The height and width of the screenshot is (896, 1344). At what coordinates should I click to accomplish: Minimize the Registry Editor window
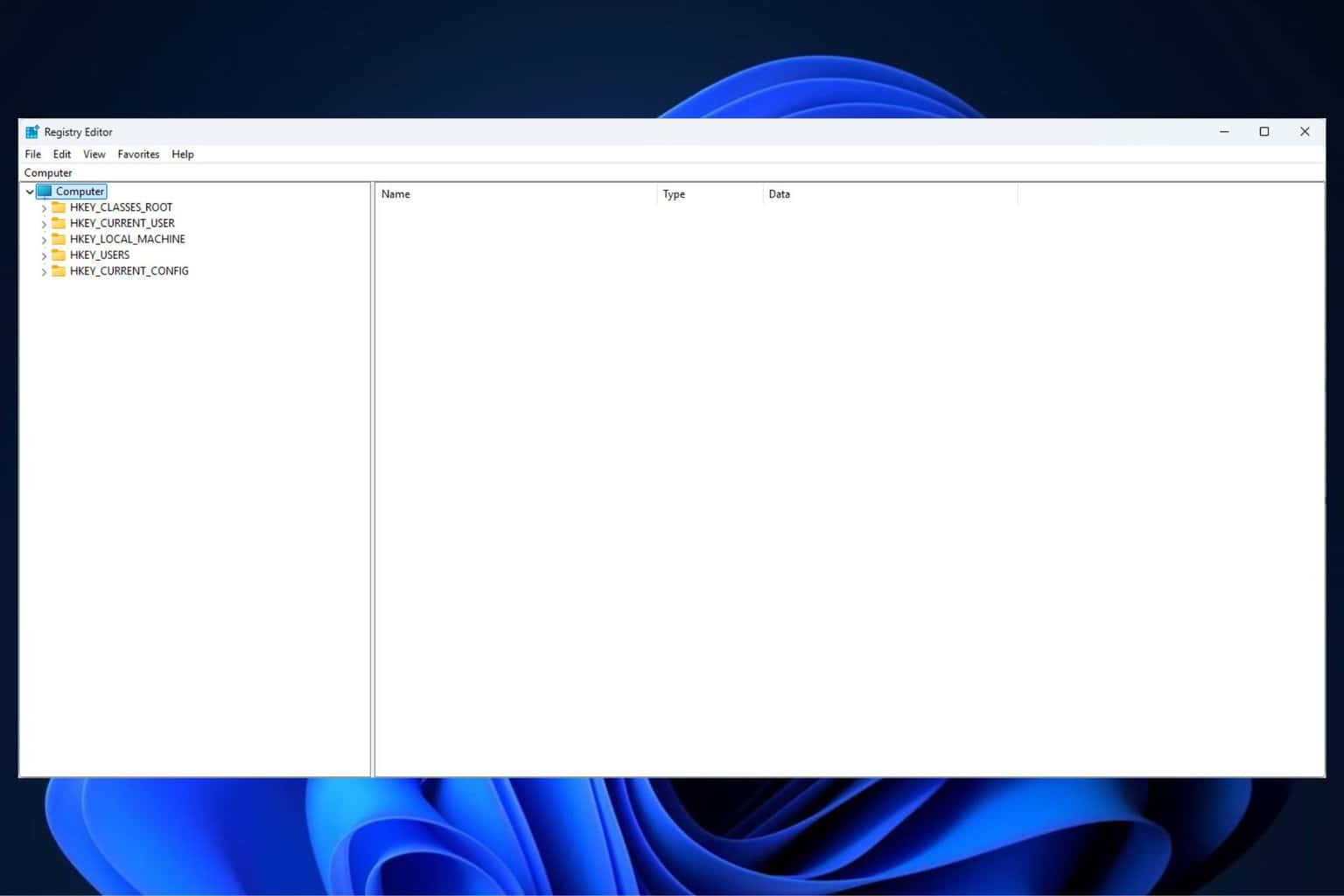coord(1224,132)
